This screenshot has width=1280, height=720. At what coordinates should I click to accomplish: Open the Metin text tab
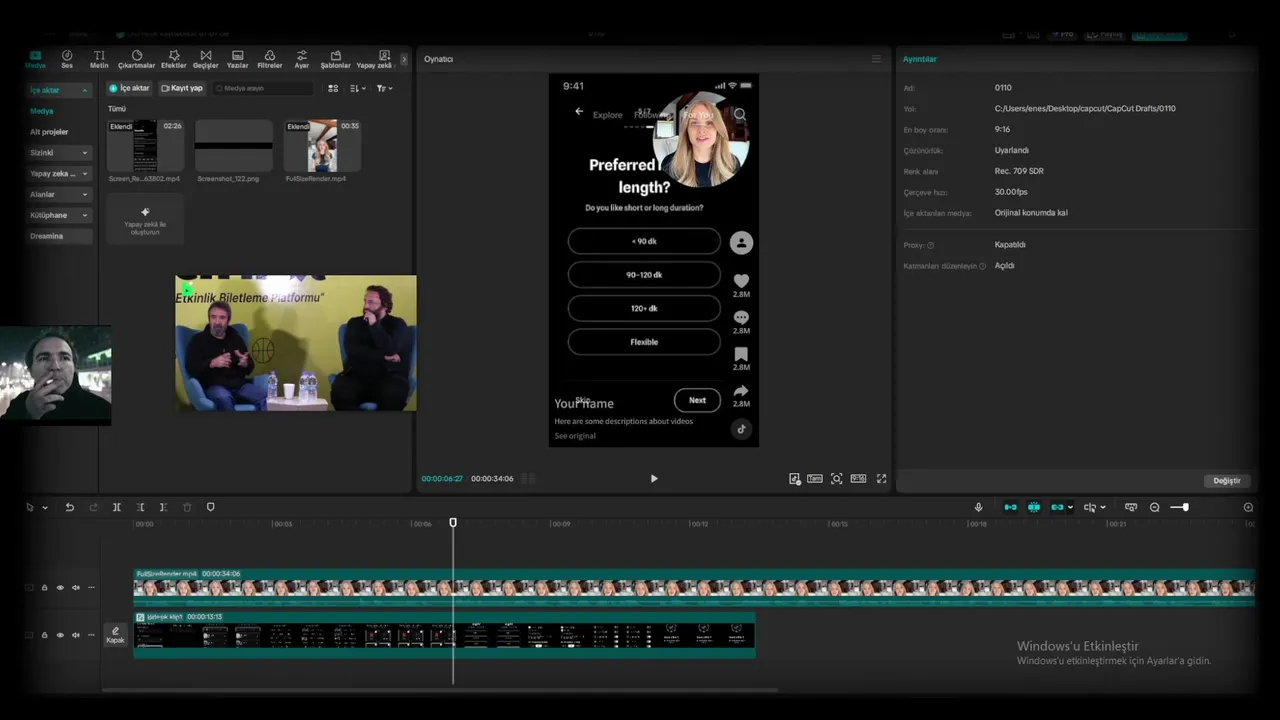point(99,59)
